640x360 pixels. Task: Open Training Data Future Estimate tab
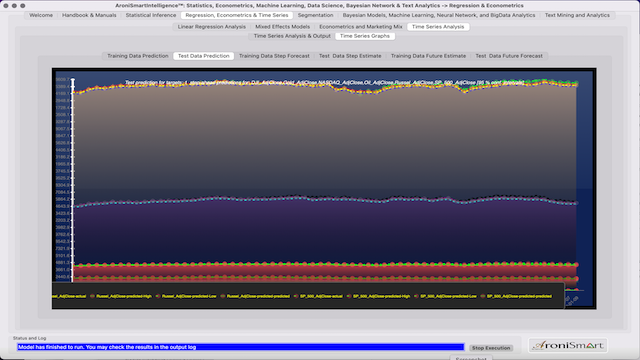428,56
